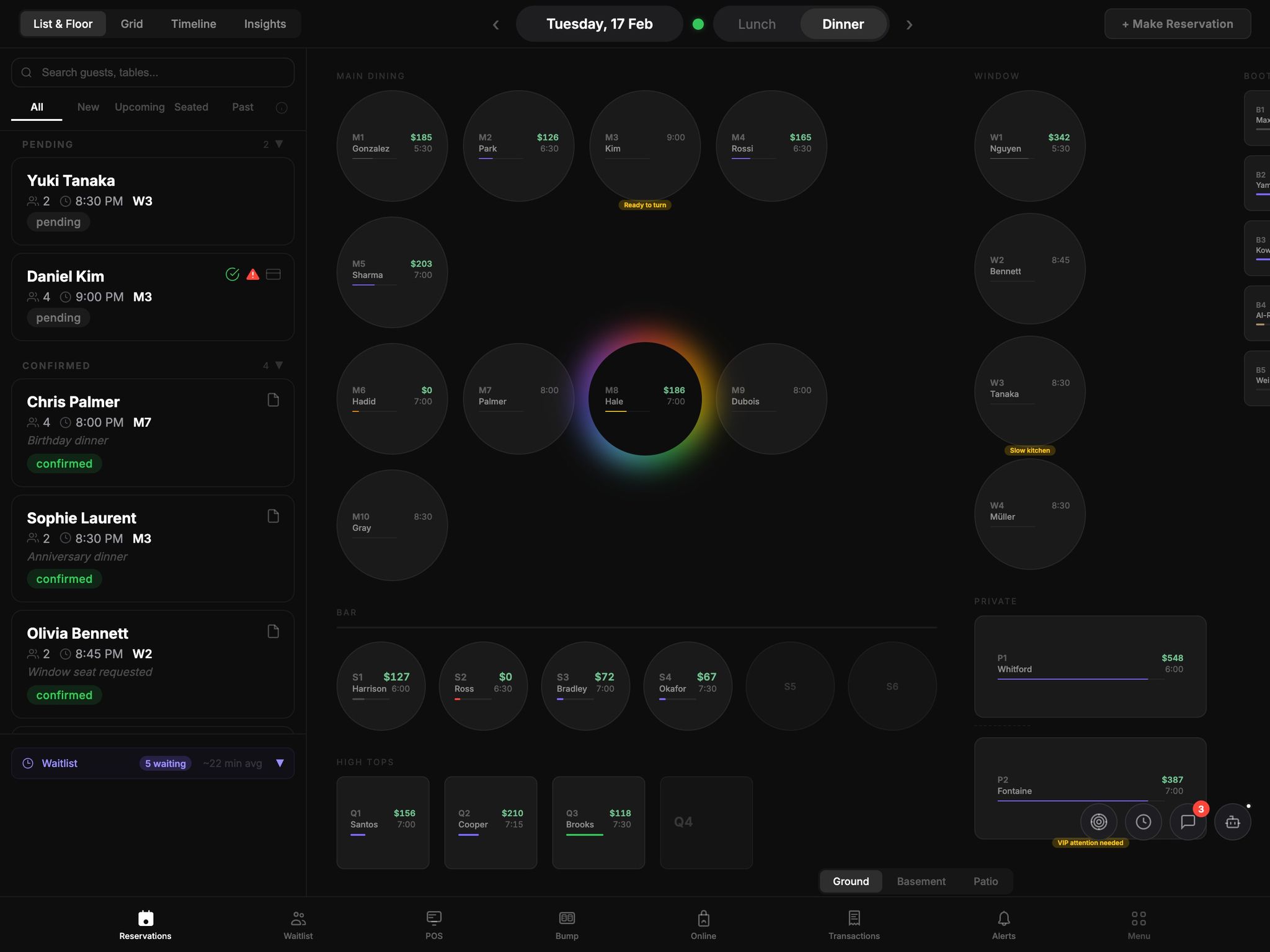1270x952 pixels.
Task: Click the small circle beside the Past filter
Action: 282,108
